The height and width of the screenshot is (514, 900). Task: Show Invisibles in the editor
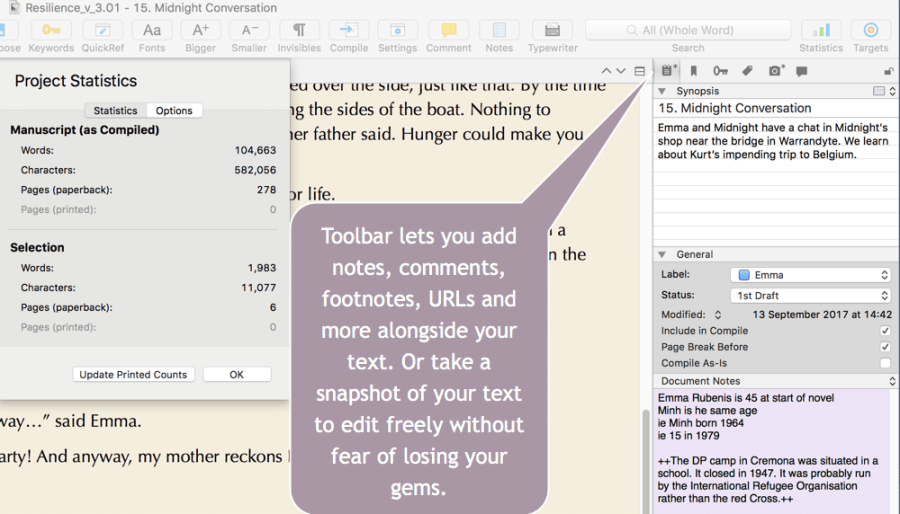tap(299, 36)
